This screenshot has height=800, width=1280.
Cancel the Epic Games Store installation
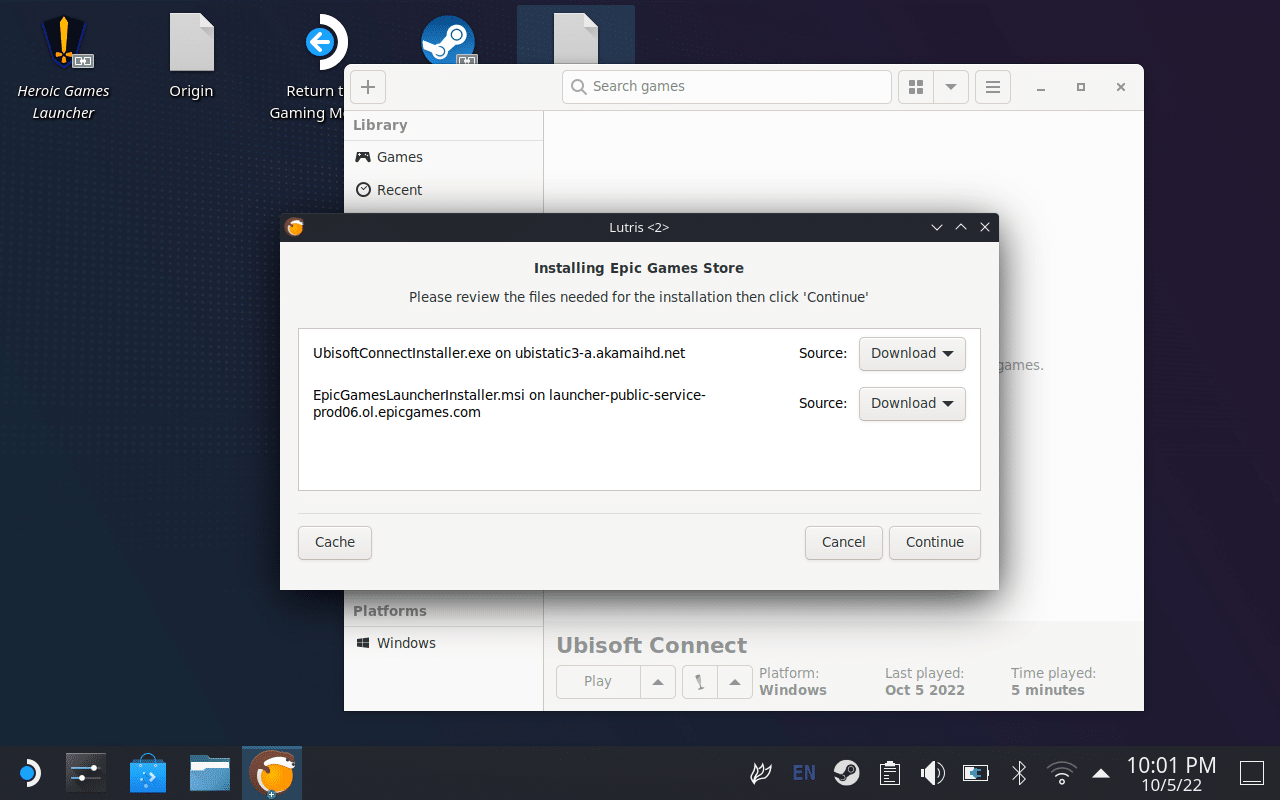click(x=843, y=542)
